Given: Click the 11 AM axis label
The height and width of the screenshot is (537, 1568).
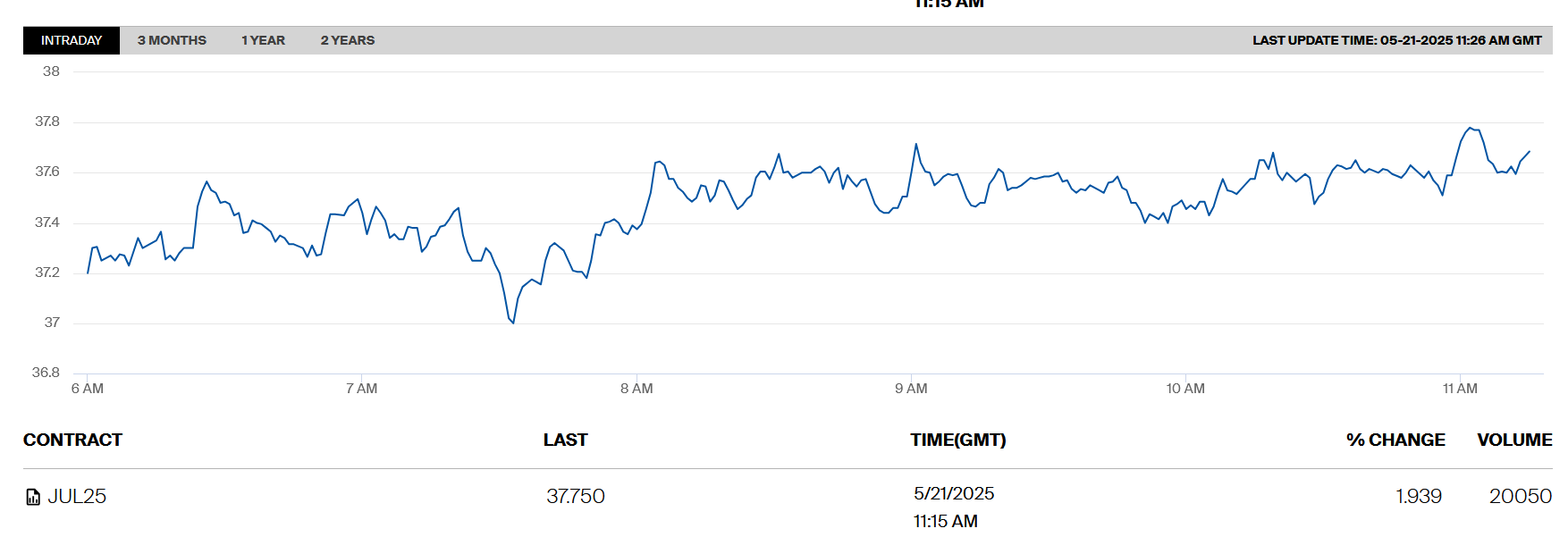Looking at the screenshot, I should (1460, 389).
